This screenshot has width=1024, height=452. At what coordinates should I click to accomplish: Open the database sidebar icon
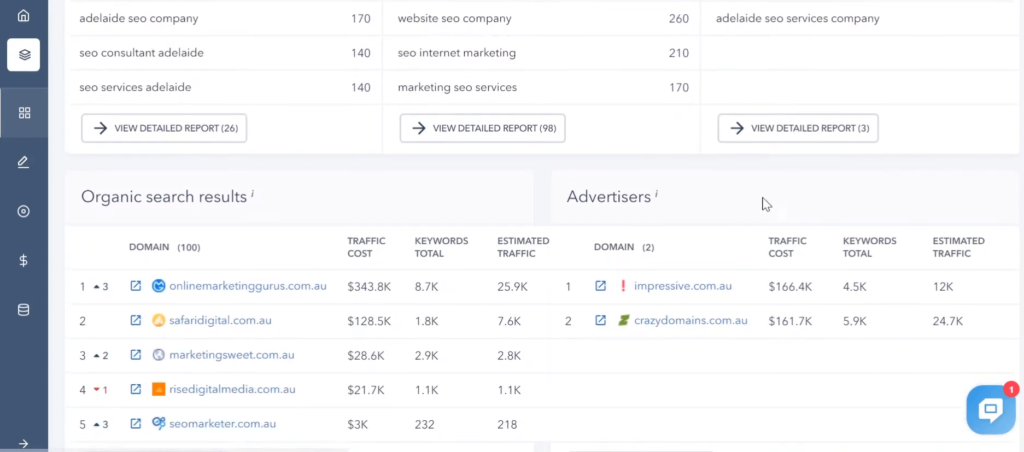[x=23, y=310]
